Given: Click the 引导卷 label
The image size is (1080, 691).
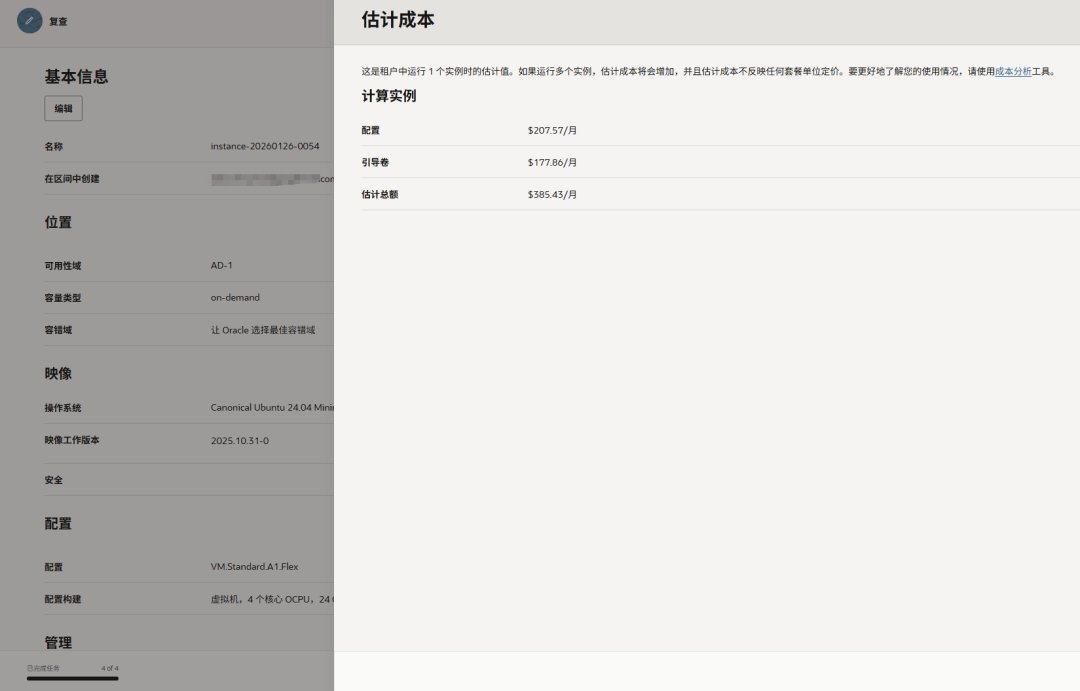Looking at the screenshot, I should pos(375,163).
